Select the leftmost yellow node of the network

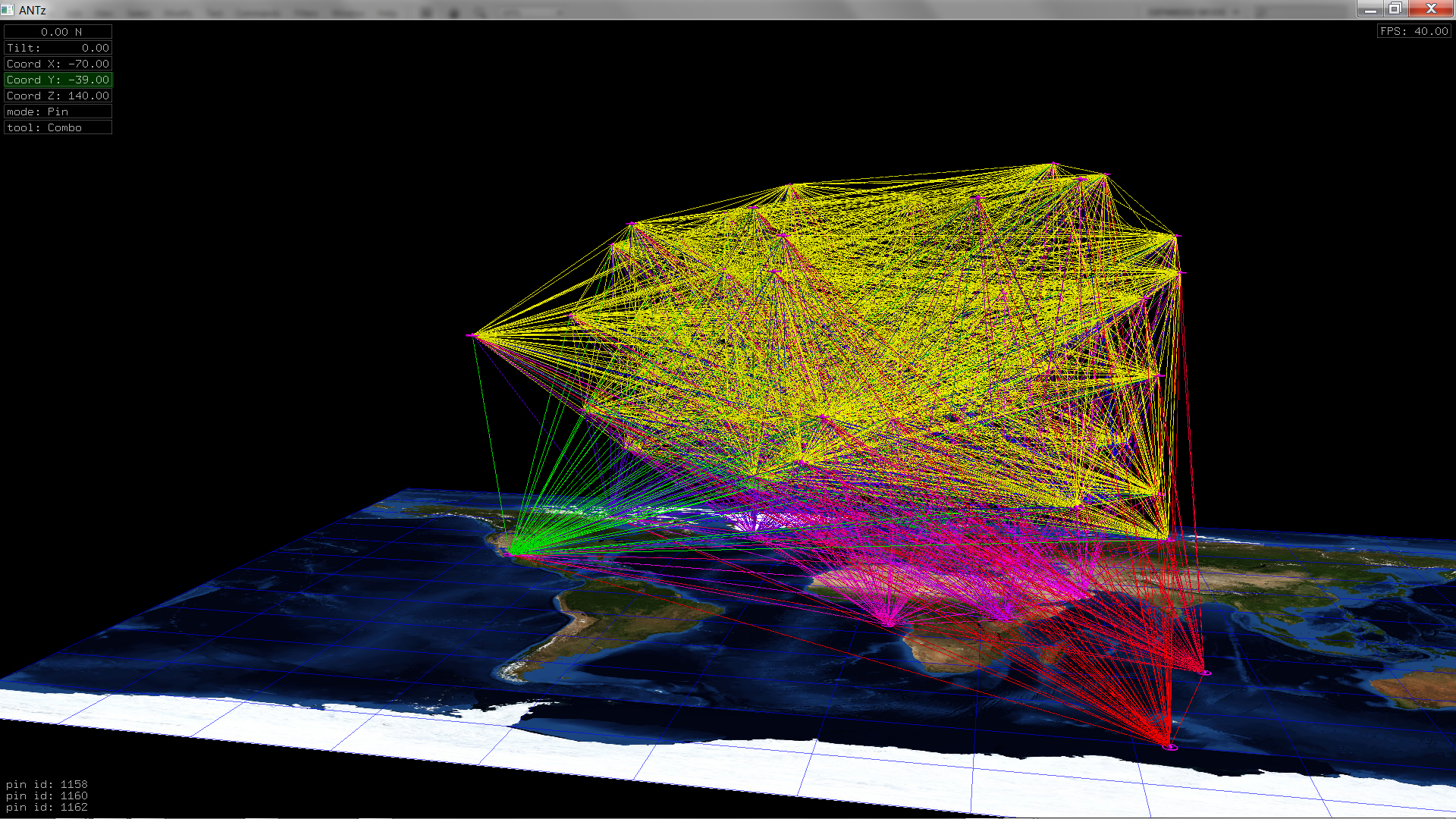pyautogui.click(x=472, y=335)
